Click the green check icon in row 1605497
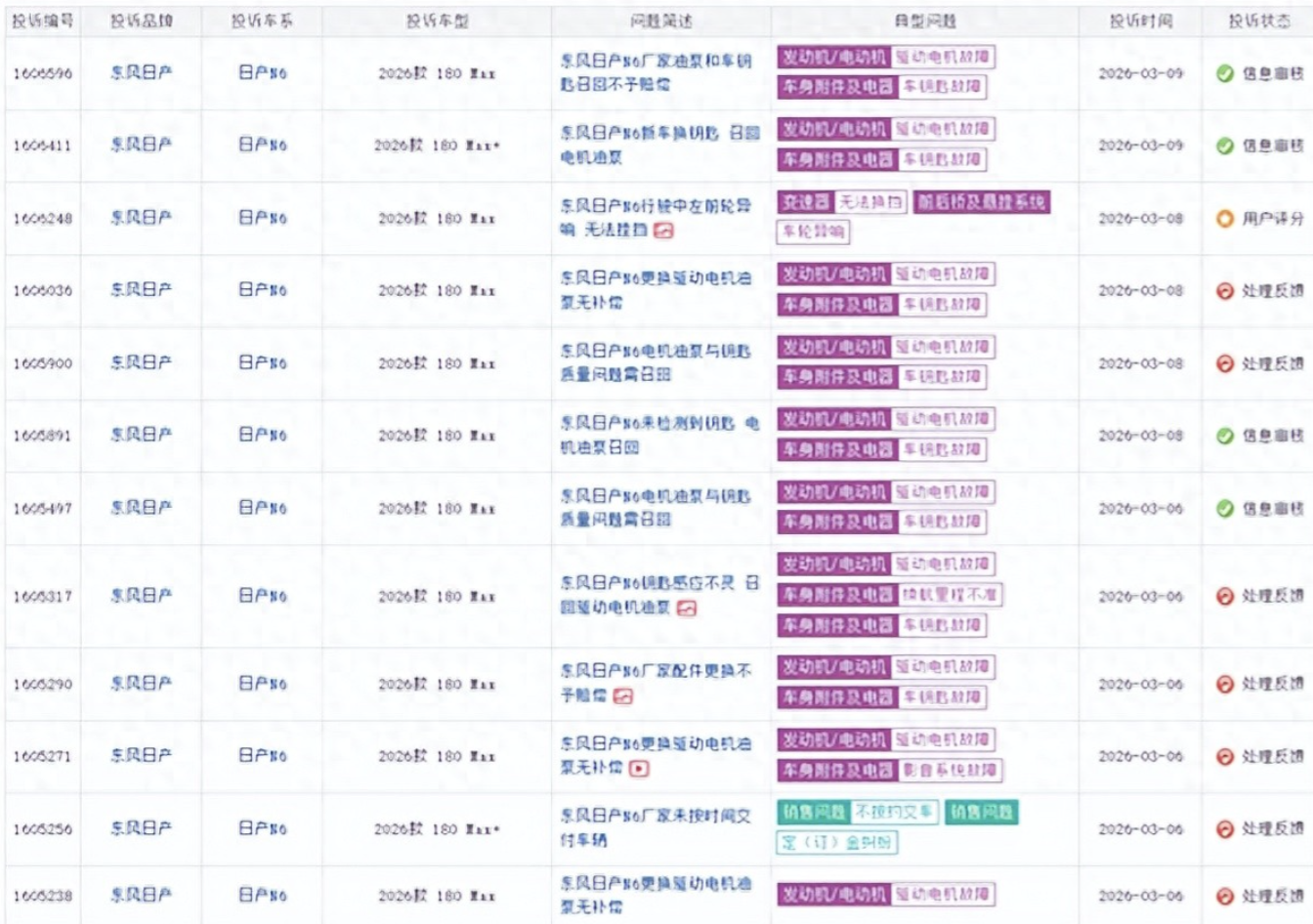The image size is (1313, 924). (x=1225, y=509)
